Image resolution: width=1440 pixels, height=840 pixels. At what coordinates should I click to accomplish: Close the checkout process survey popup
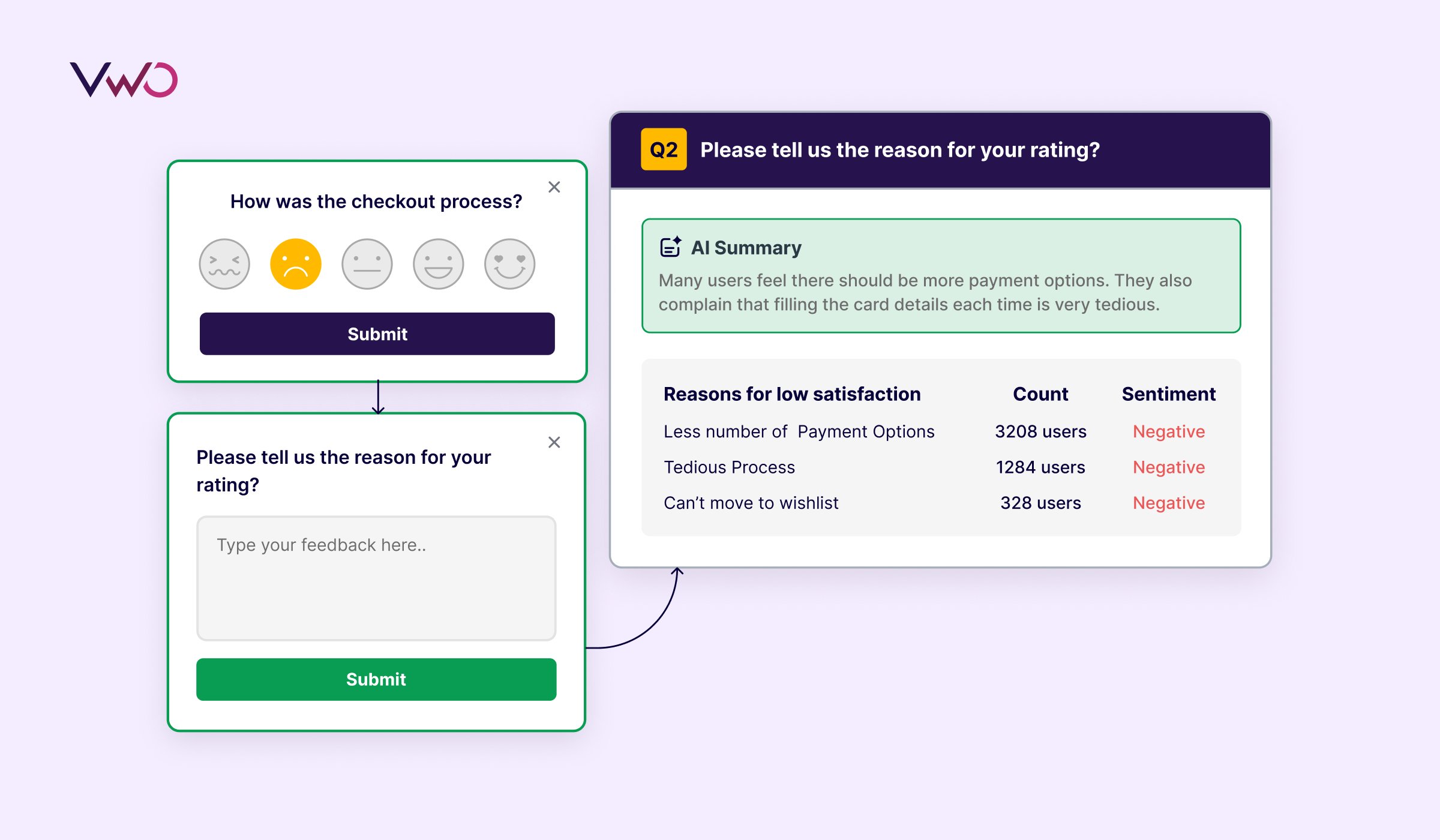554,187
